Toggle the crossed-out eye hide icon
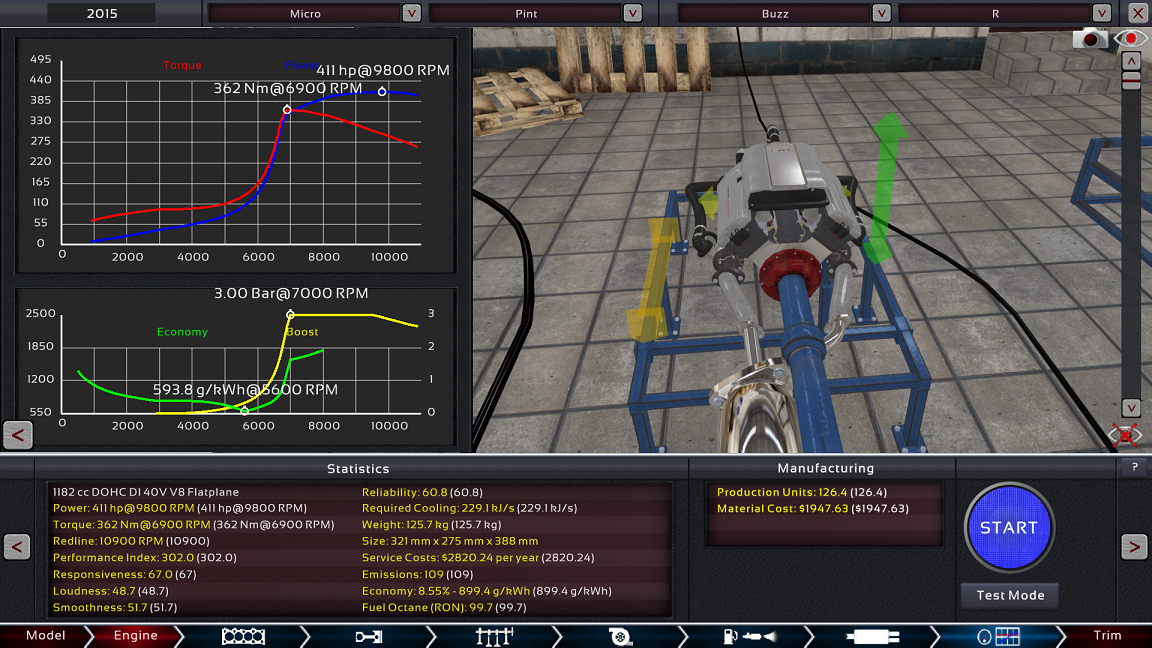The width and height of the screenshot is (1152, 648). click(1125, 435)
